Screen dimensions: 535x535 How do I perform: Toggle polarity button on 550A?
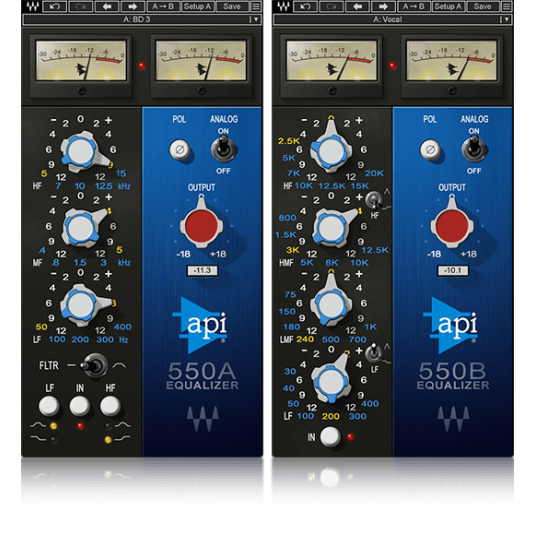(180, 149)
